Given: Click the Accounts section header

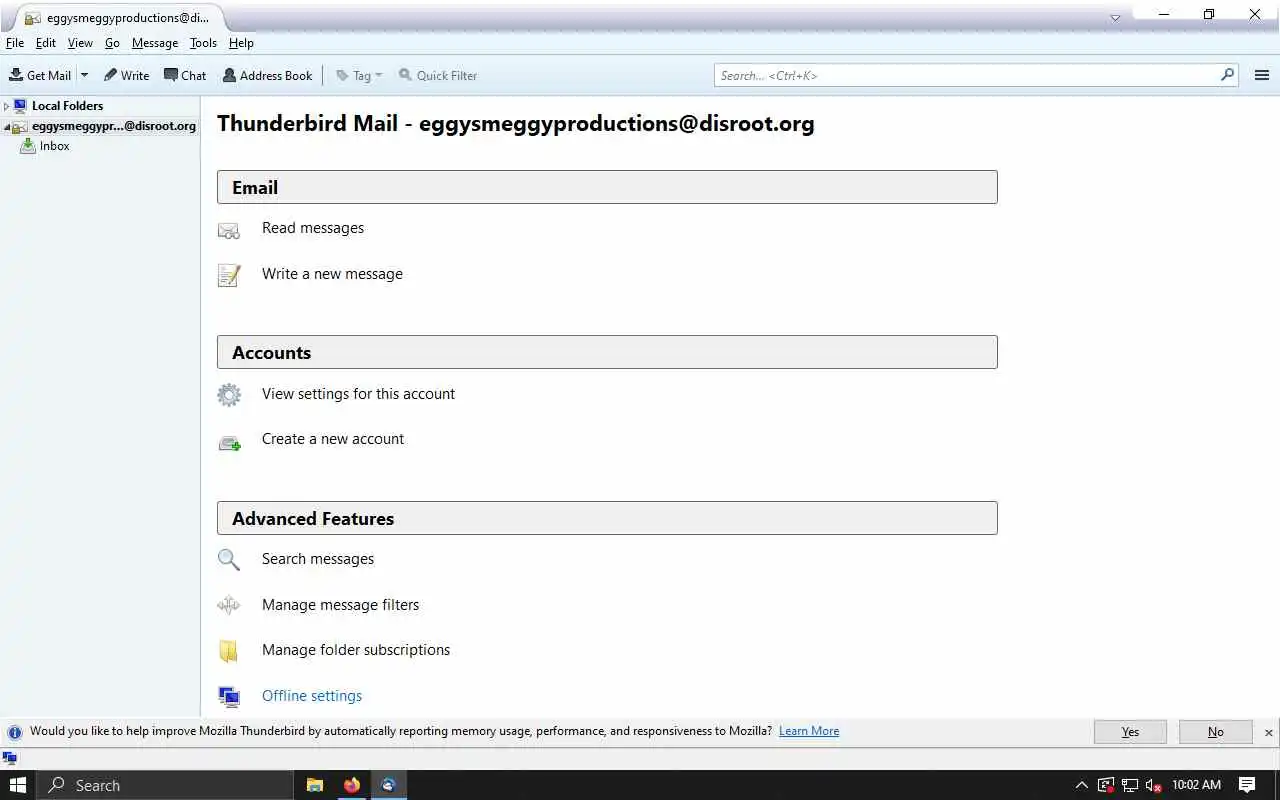Looking at the screenshot, I should 607,352.
